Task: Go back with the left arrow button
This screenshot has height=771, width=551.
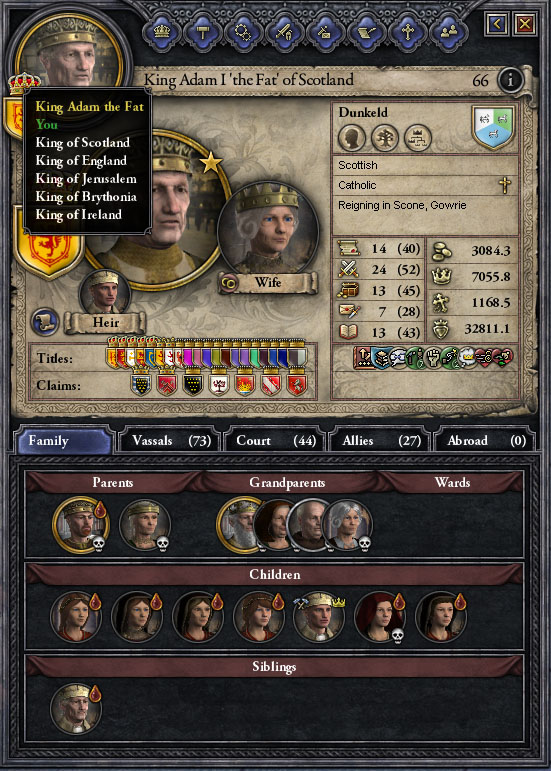Action: (496, 23)
